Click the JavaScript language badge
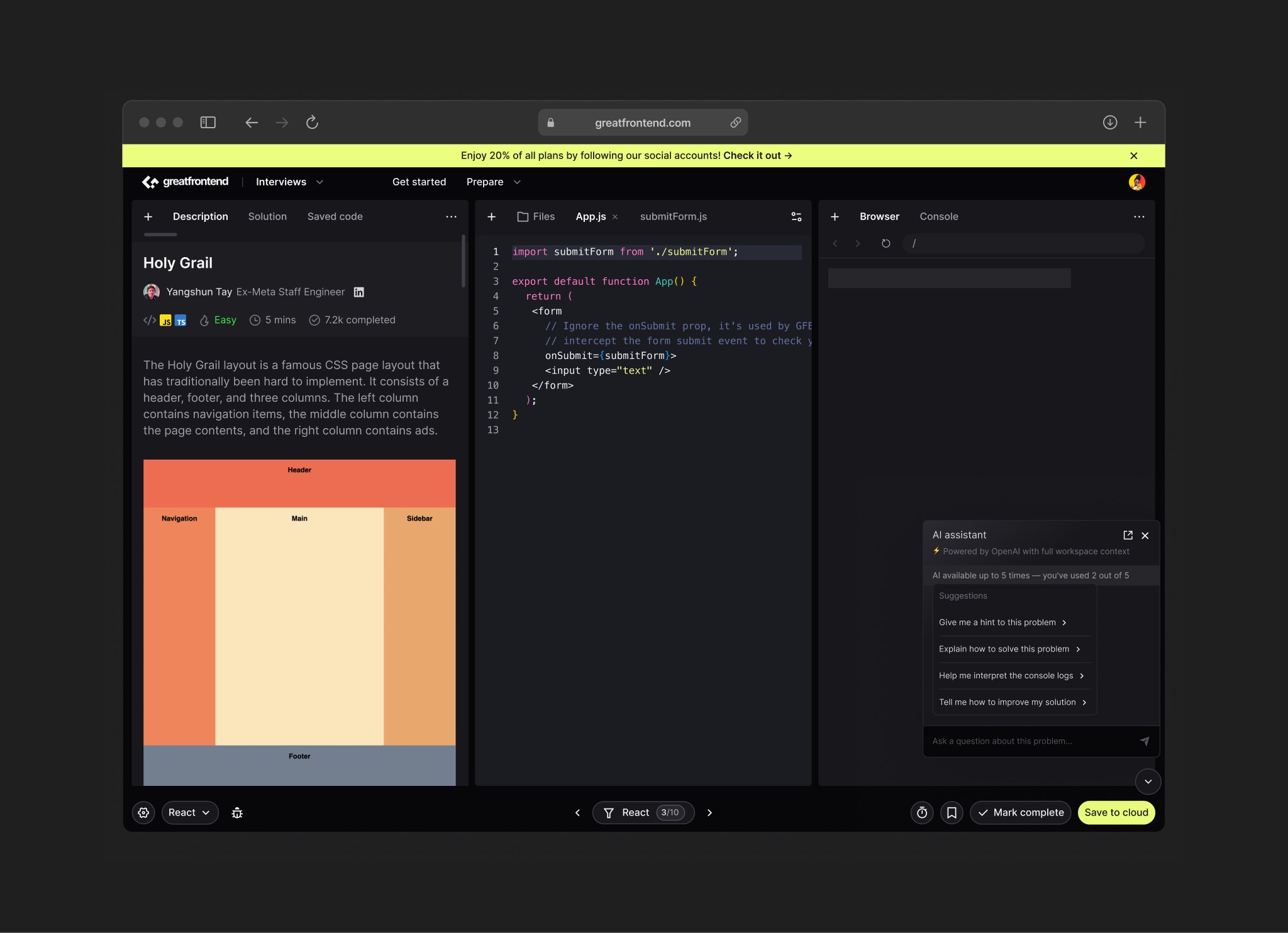 (x=165, y=321)
